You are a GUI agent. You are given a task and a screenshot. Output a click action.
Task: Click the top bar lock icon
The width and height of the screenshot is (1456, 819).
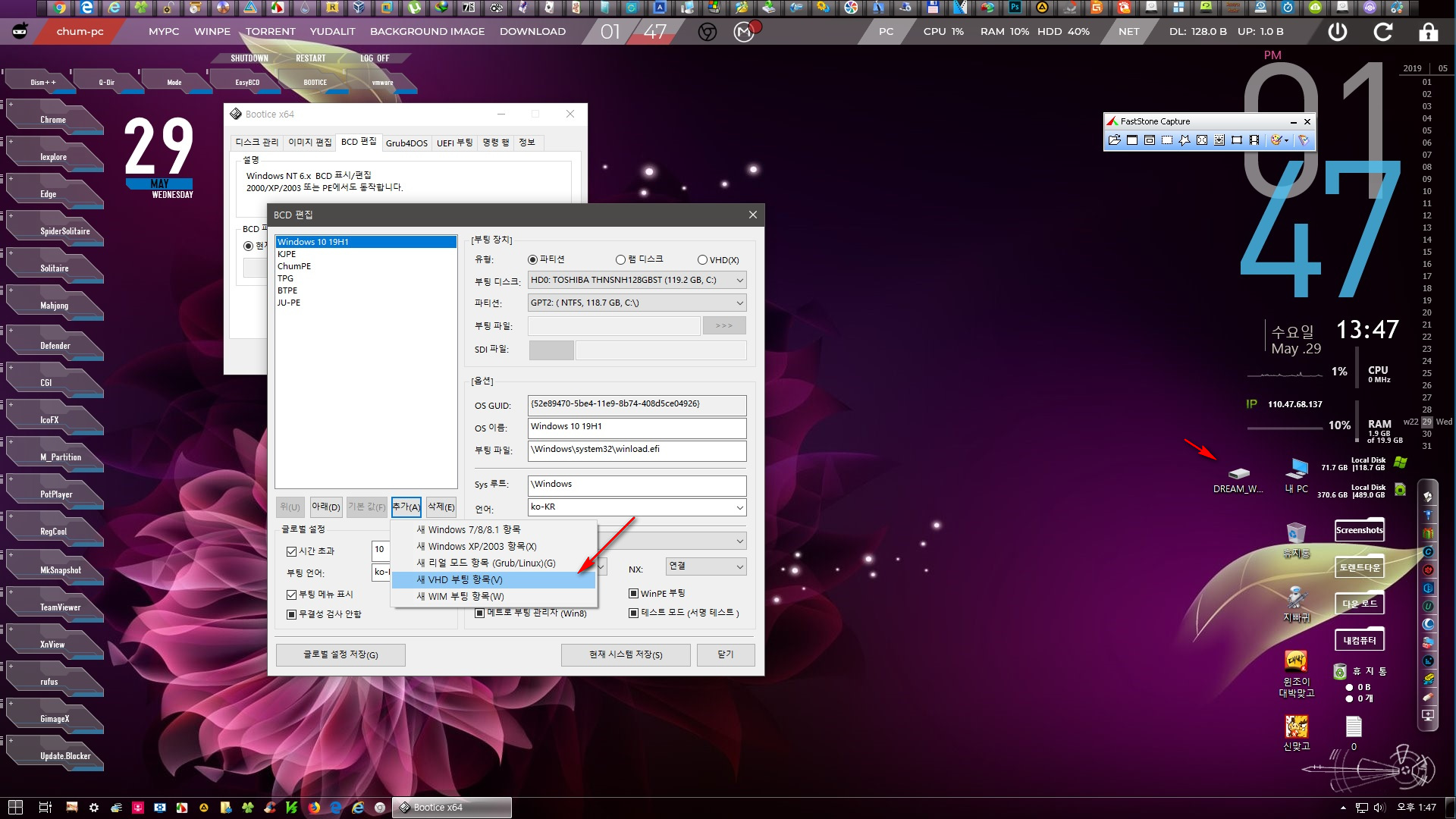[1429, 32]
